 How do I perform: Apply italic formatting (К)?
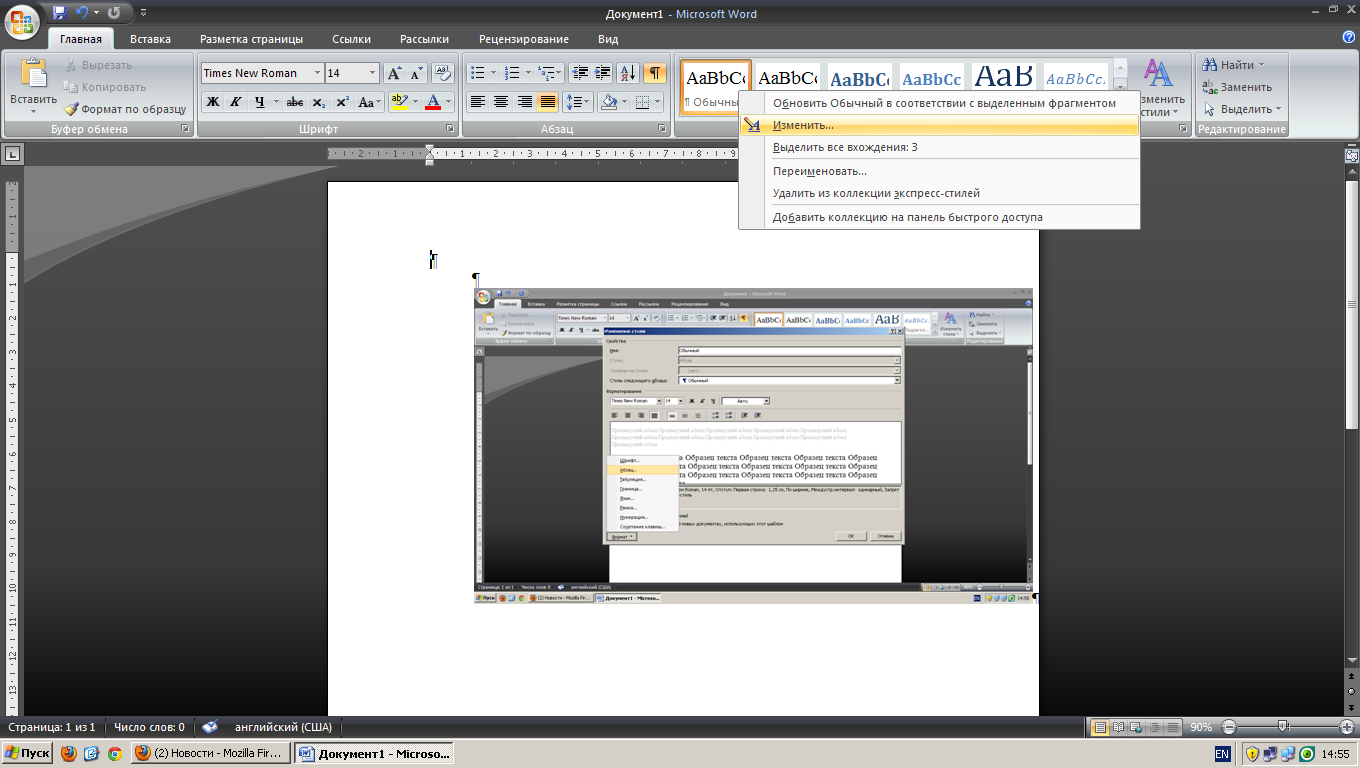tap(236, 102)
